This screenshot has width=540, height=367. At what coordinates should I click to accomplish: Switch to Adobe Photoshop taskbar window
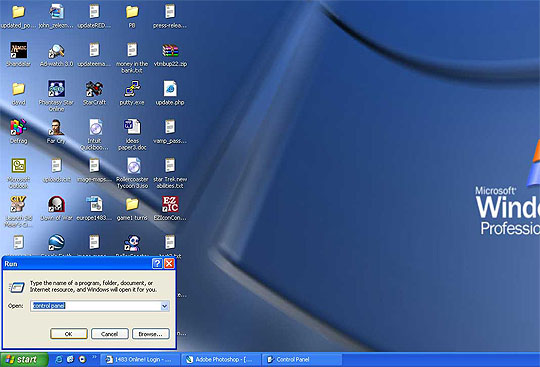pos(221,360)
